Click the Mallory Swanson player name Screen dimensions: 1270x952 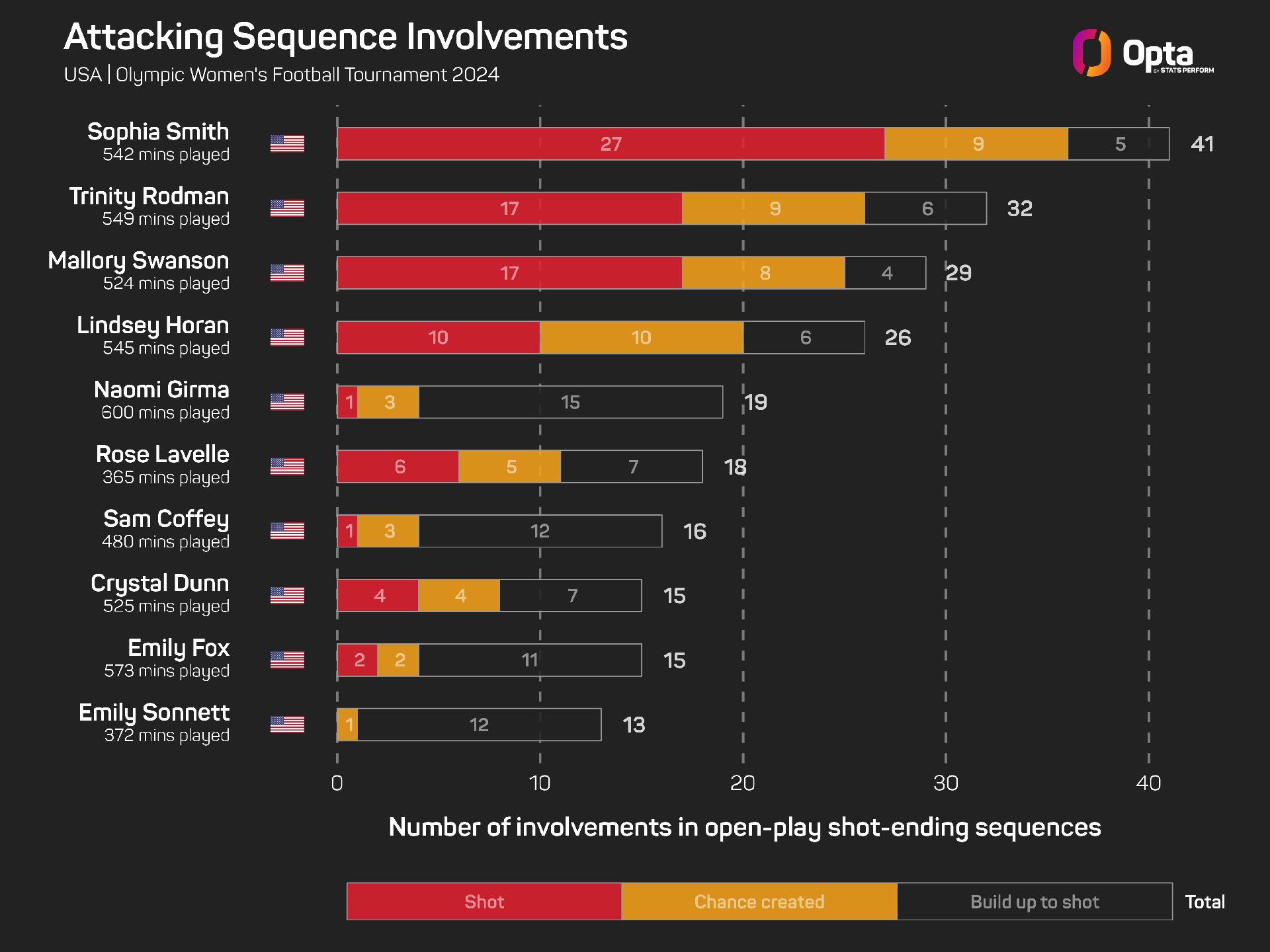pyautogui.click(x=138, y=260)
